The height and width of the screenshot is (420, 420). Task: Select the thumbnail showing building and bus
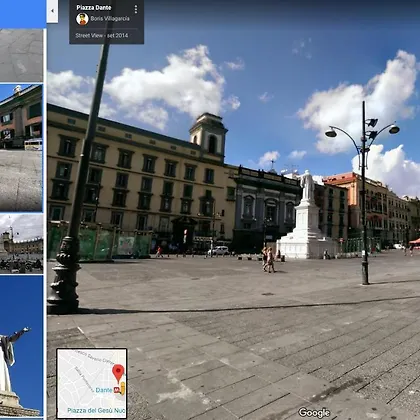[21, 117]
